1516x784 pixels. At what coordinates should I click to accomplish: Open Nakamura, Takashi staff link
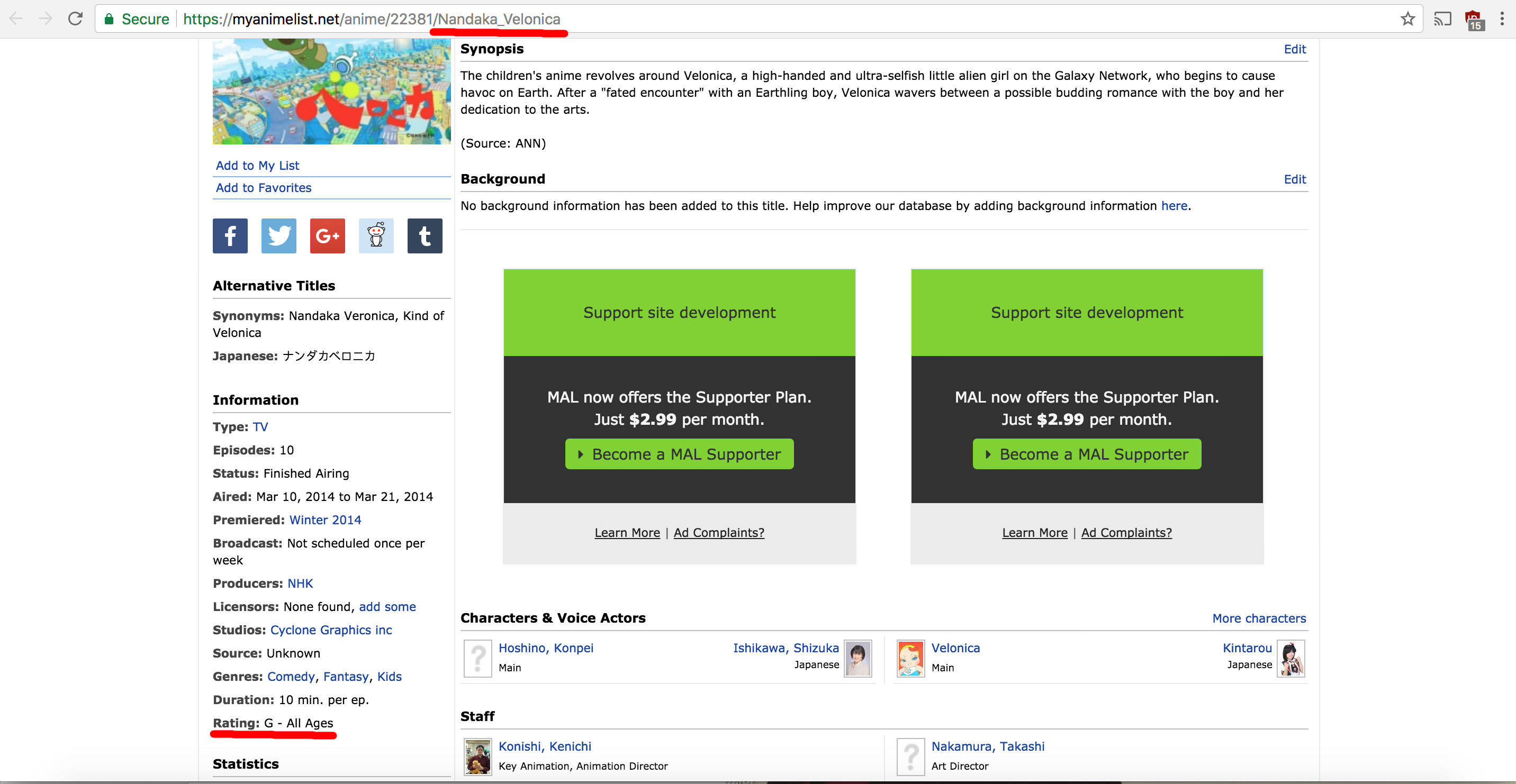988,746
